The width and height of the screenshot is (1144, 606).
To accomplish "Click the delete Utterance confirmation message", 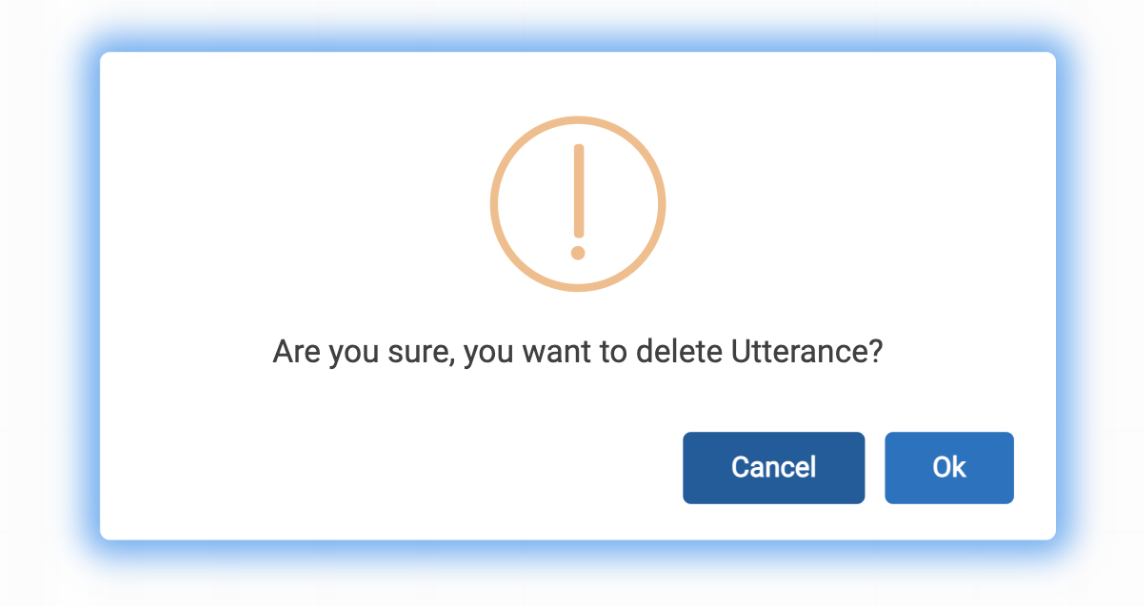I will 577,352.
